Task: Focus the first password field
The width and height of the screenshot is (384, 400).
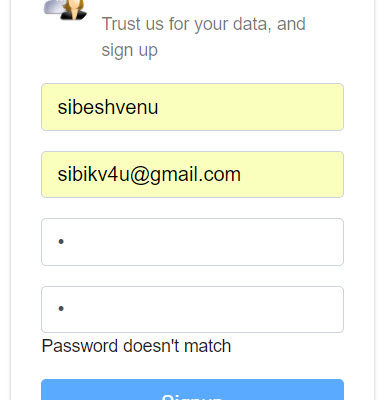Action: [x=192, y=242]
